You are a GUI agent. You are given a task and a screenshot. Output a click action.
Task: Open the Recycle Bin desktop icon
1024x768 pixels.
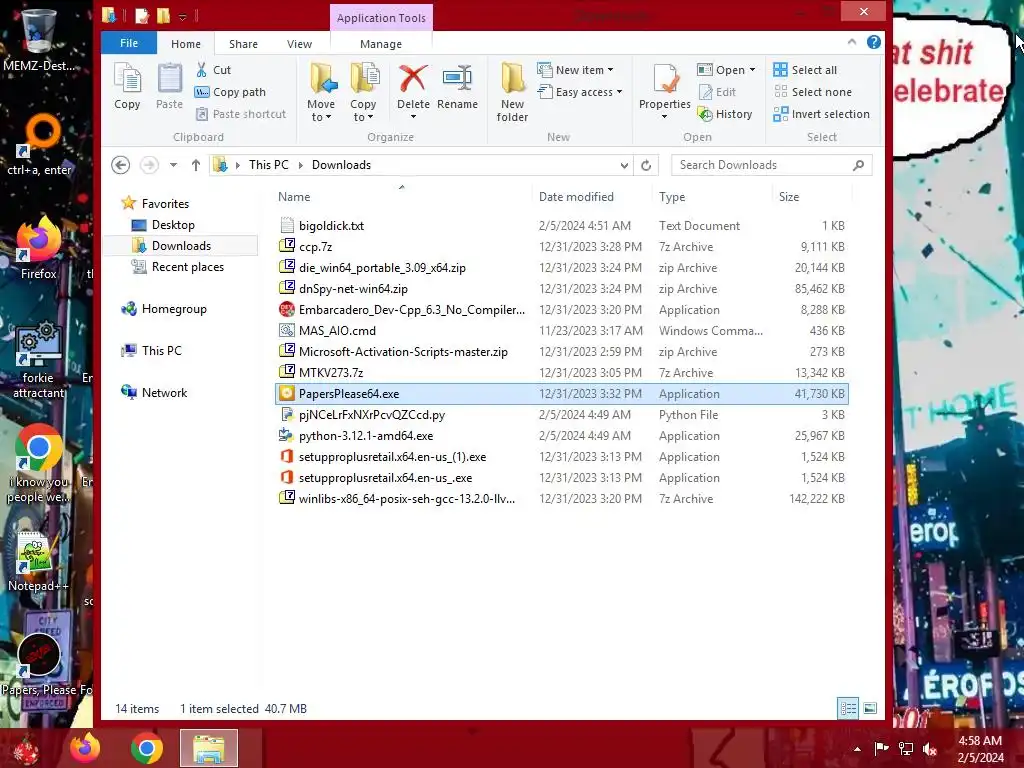[38, 40]
